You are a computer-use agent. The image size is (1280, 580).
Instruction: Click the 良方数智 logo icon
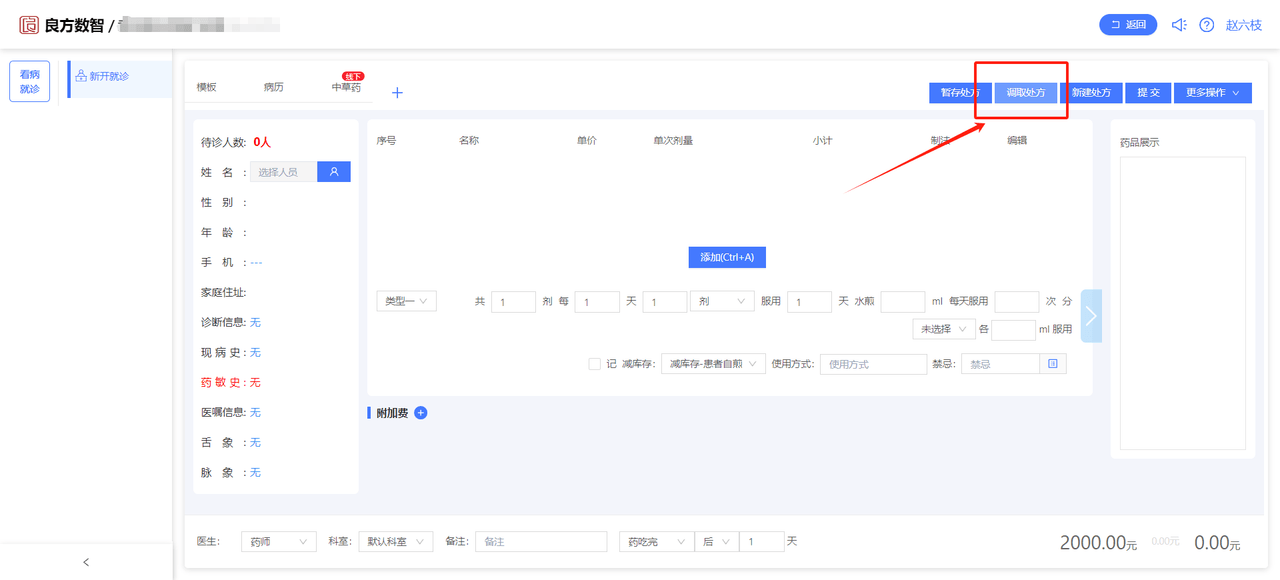pyautogui.click(x=29, y=25)
